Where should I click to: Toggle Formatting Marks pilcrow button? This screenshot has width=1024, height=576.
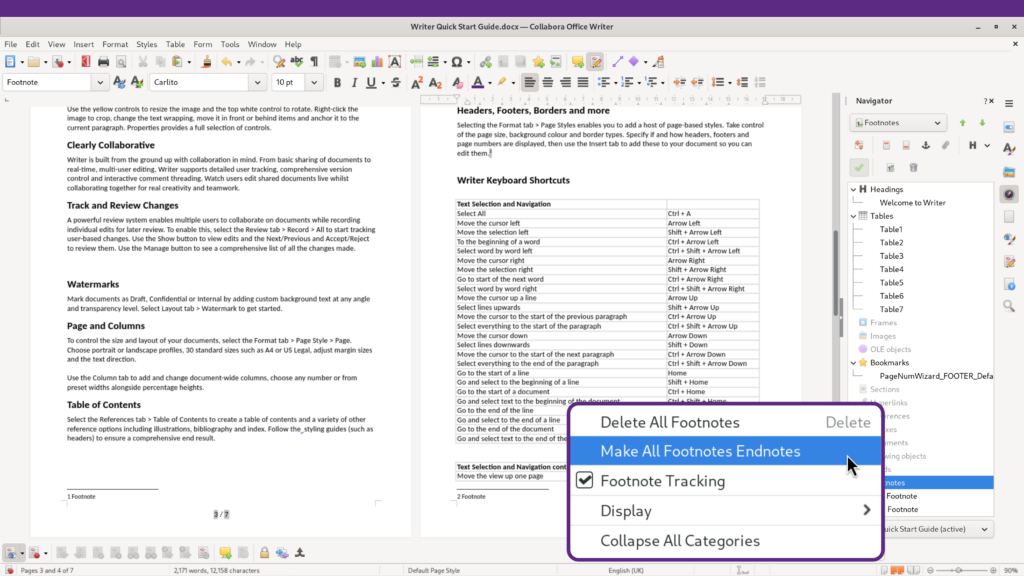point(314,62)
